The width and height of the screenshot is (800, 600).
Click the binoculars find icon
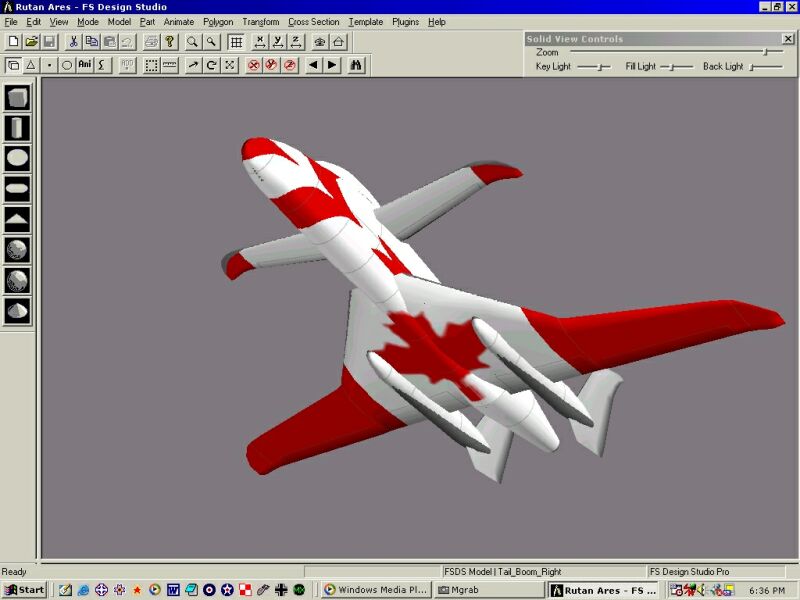click(356, 65)
